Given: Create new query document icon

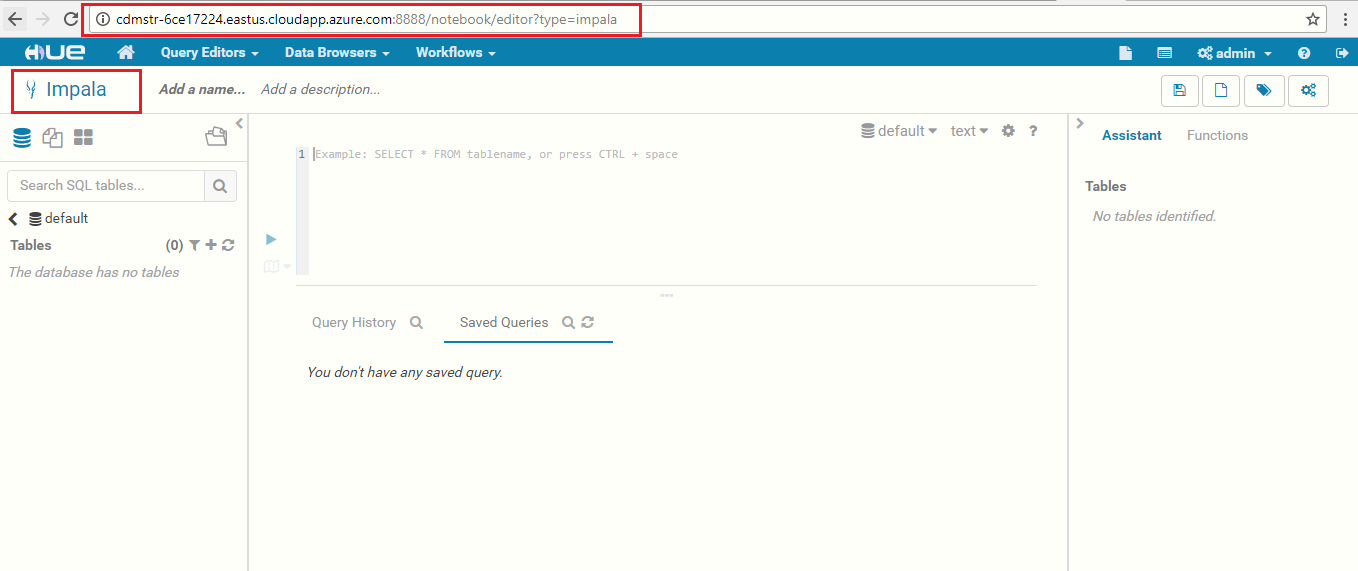Looking at the screenshot, I should tap(1221, 90).
